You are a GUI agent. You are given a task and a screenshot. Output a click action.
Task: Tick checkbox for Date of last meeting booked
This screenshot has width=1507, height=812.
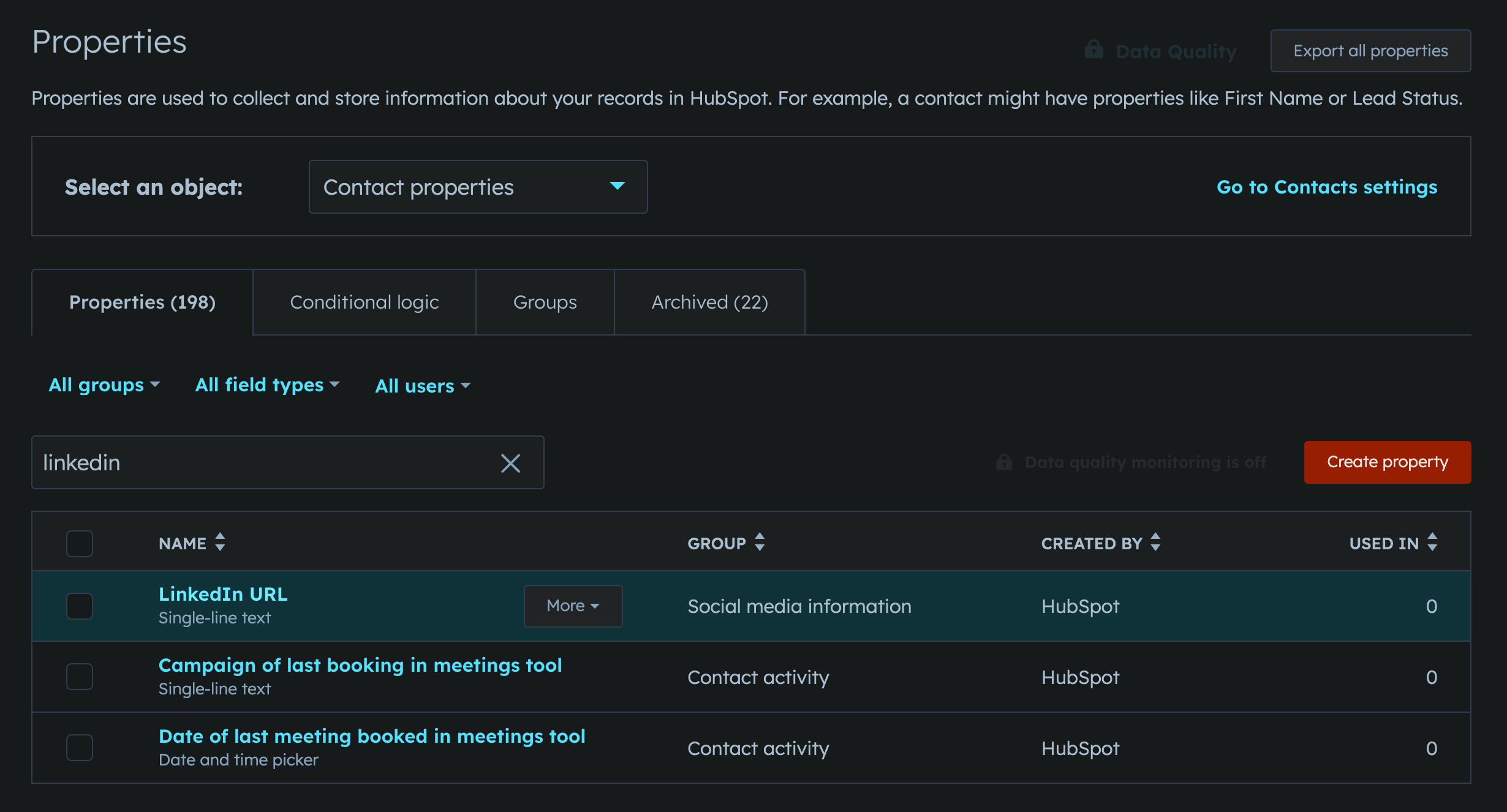click(80, 748)
